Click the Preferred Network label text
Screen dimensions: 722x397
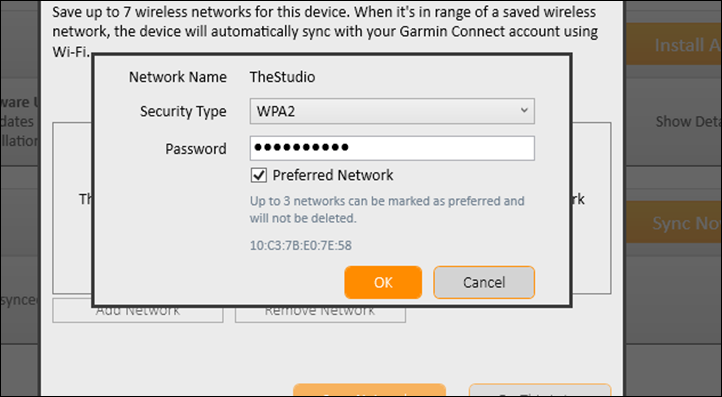click(x=333, y=175)
